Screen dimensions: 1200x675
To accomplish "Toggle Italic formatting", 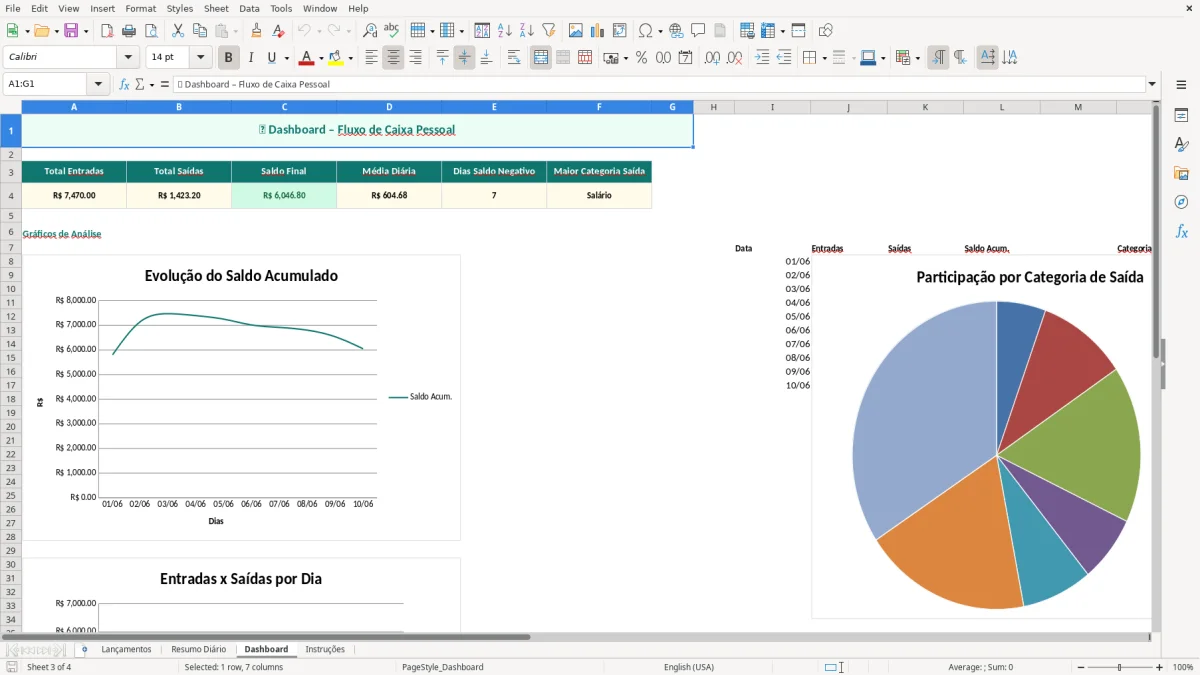I will tap(251, 58).
